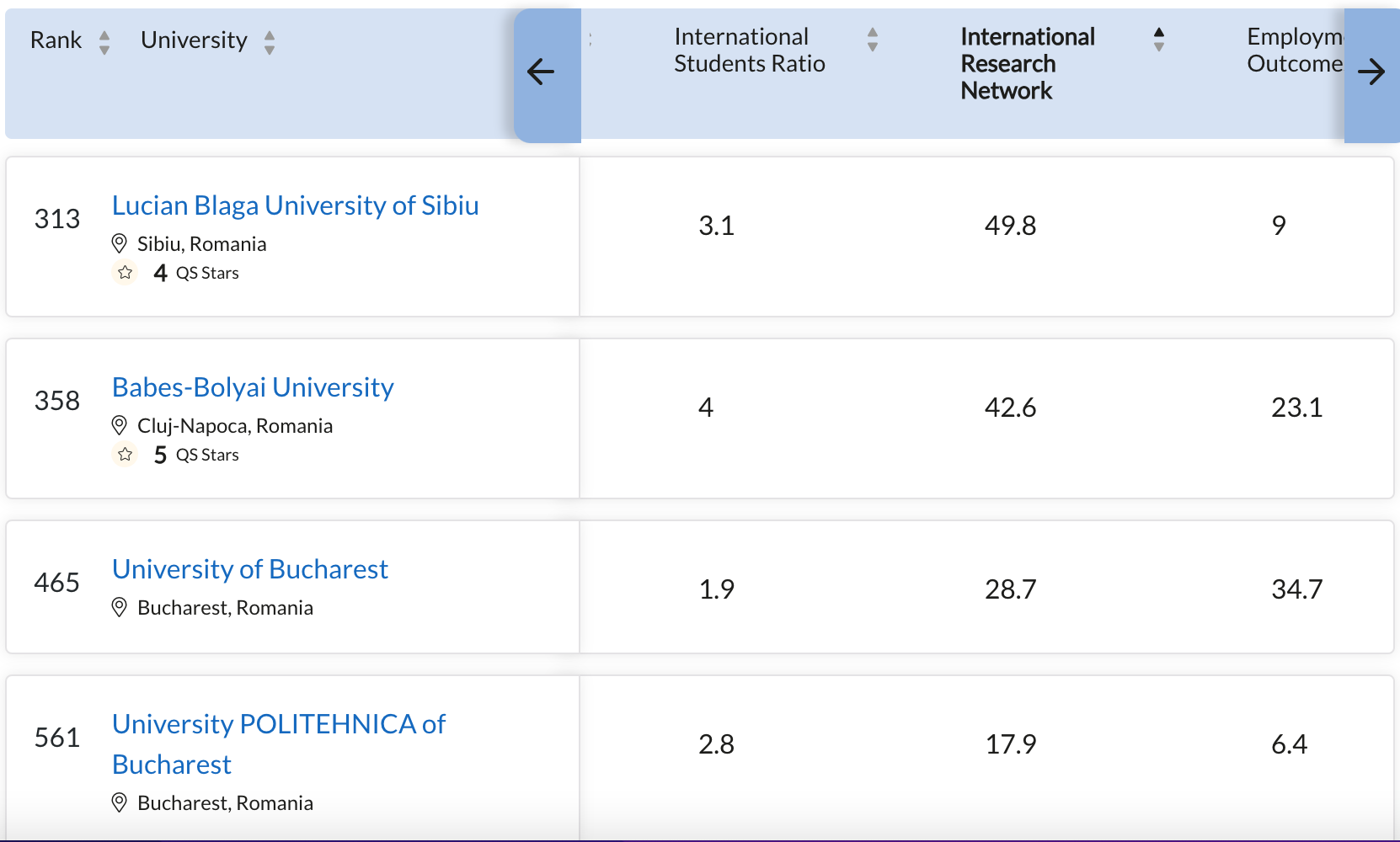Toggle International Research Network sort order
The image size is (1400, 842).
[x=1159, y=39]
